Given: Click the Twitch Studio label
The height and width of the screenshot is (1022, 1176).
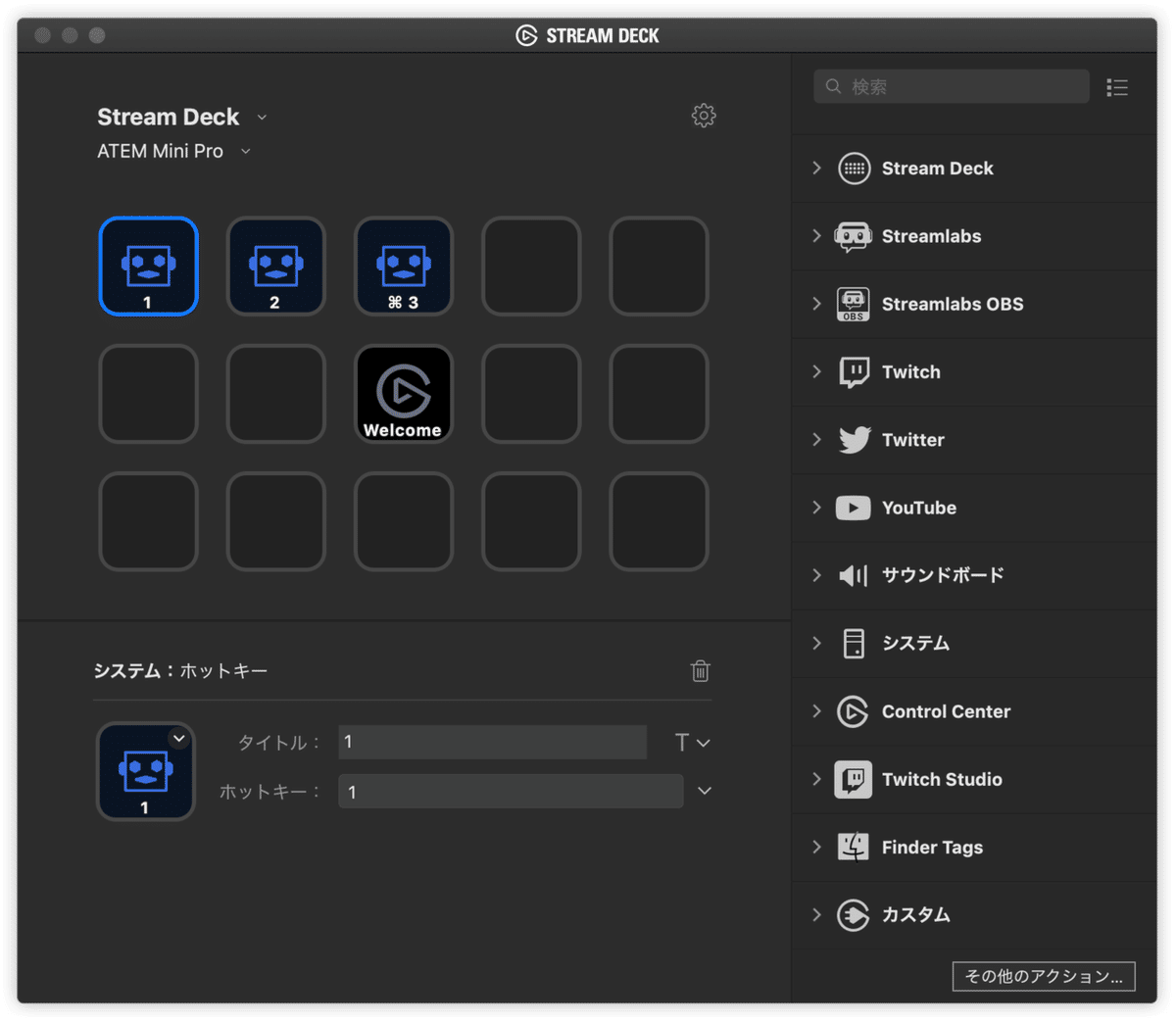Looking at the screenshot, I should [x=942, y=780].
